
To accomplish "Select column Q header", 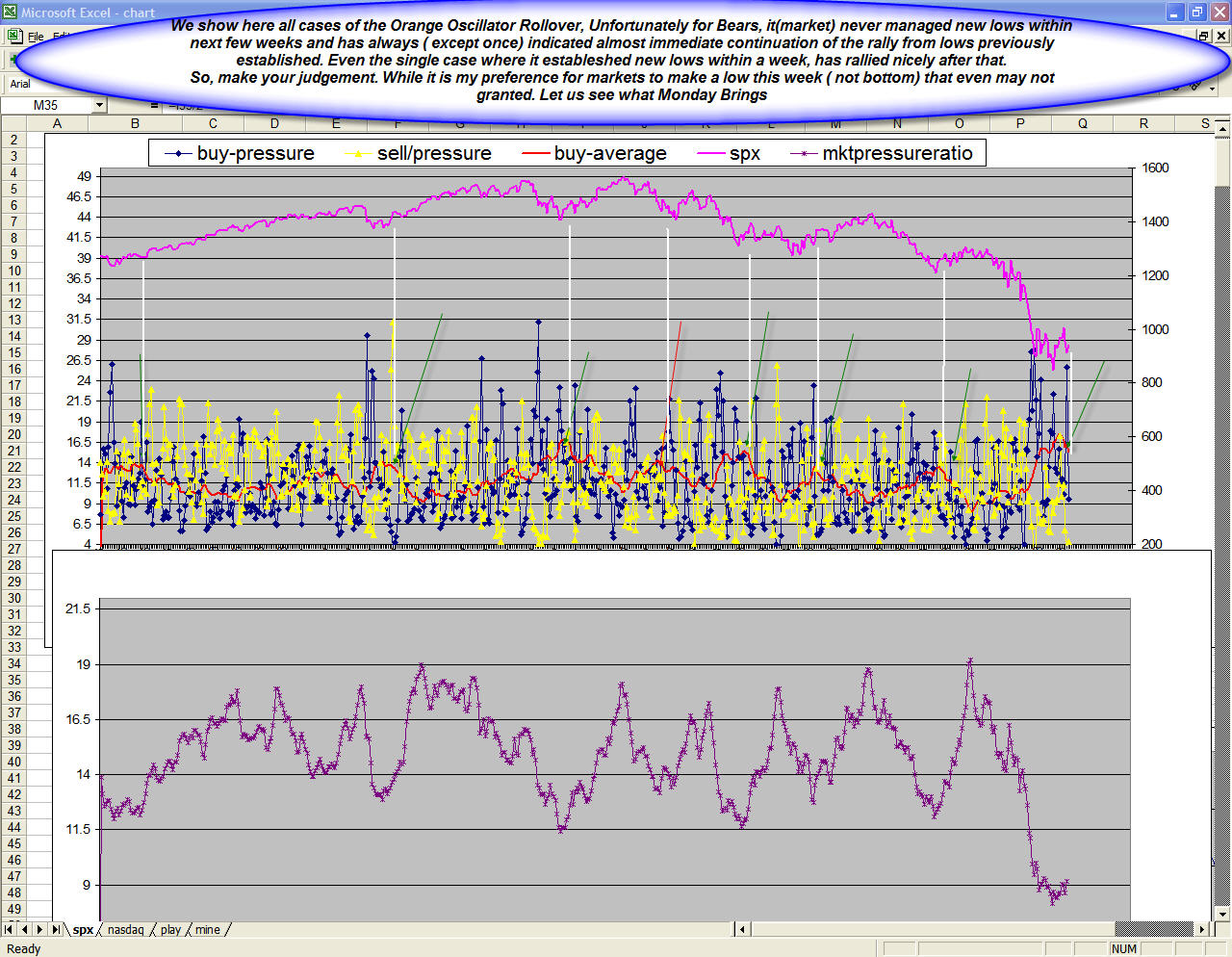I will pos(1083,123).
